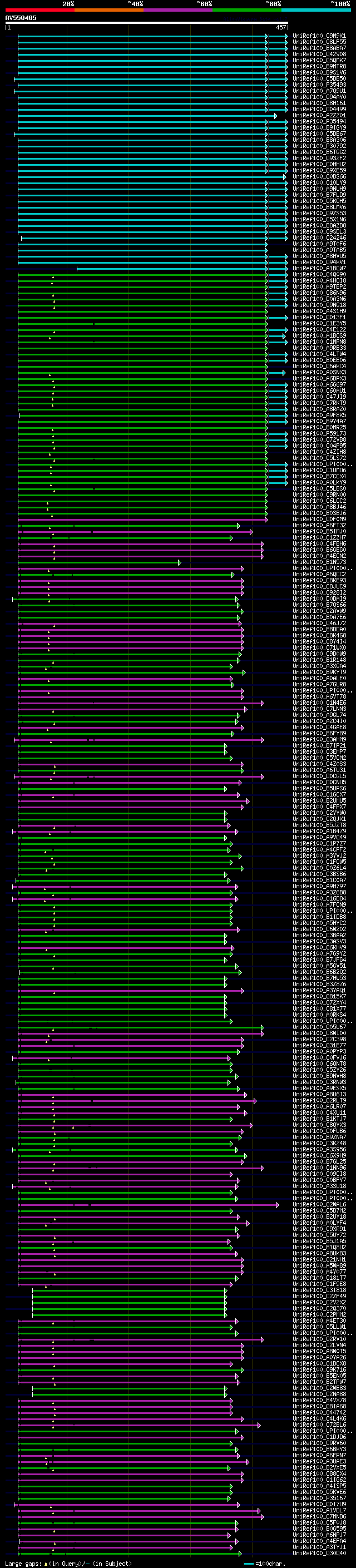Image resolution: width=356 pixels, height=1568 pixels.
Task: Select hit label UniRef100_C1MRN8
Action: point(319,342)
